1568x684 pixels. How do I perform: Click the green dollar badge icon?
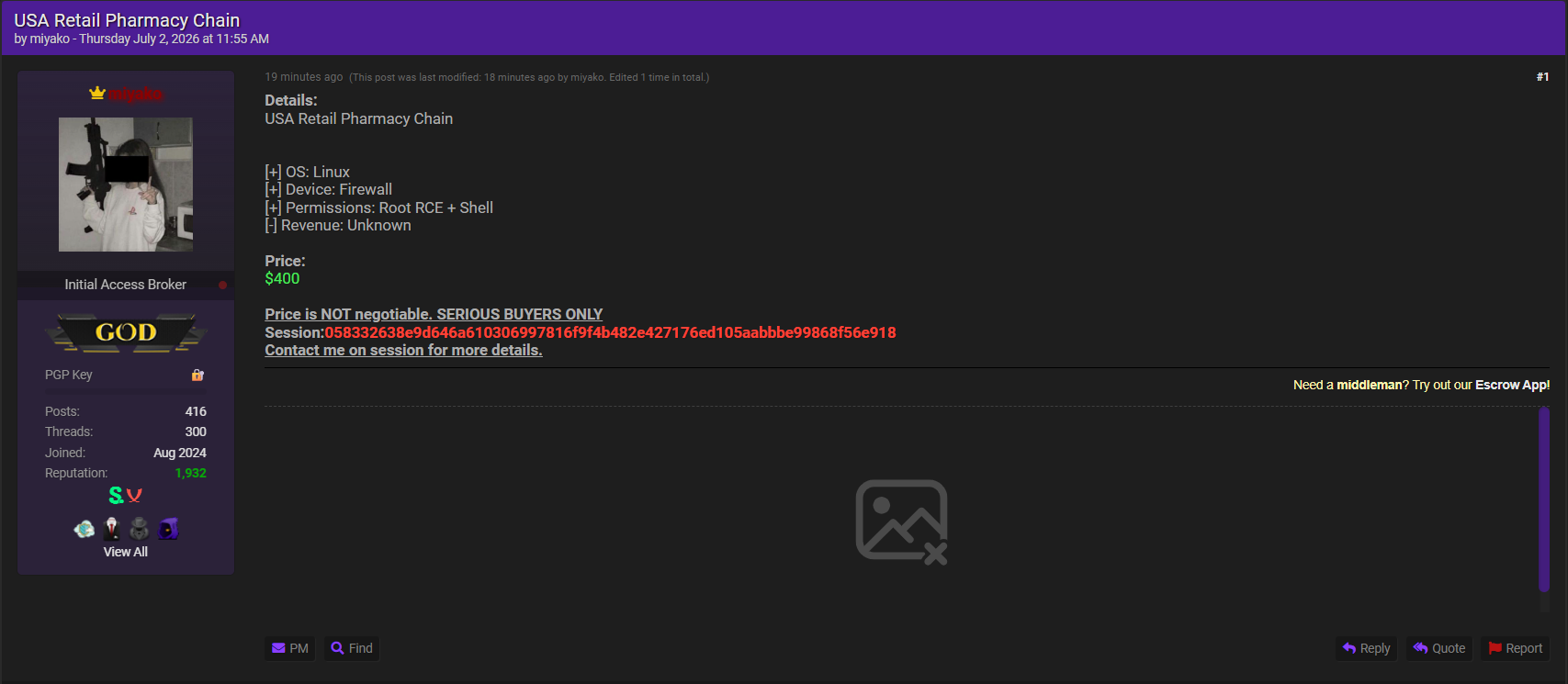[116, 496]
